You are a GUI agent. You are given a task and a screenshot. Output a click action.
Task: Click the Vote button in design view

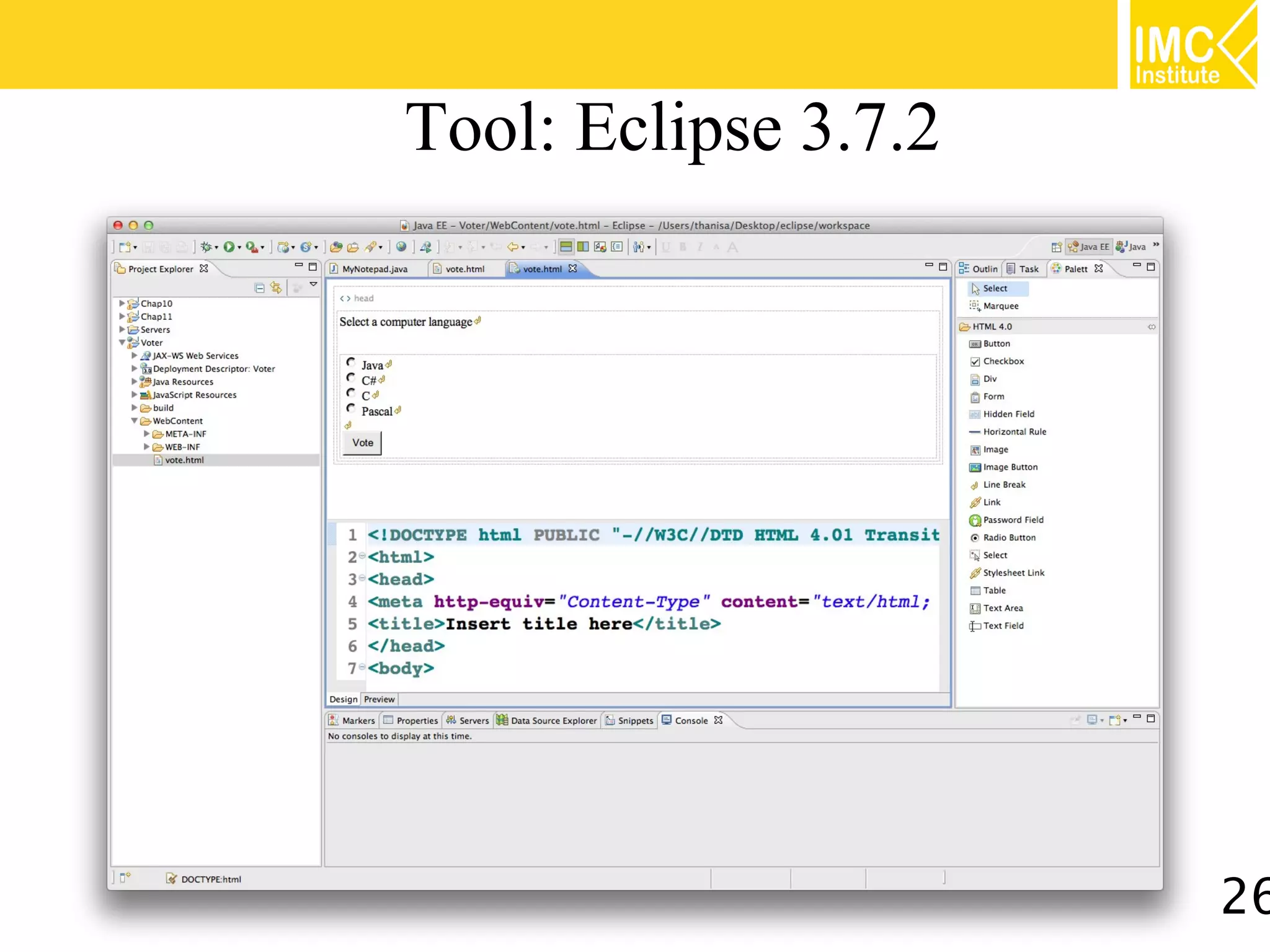pyautogui.click(x=363, y=443)
